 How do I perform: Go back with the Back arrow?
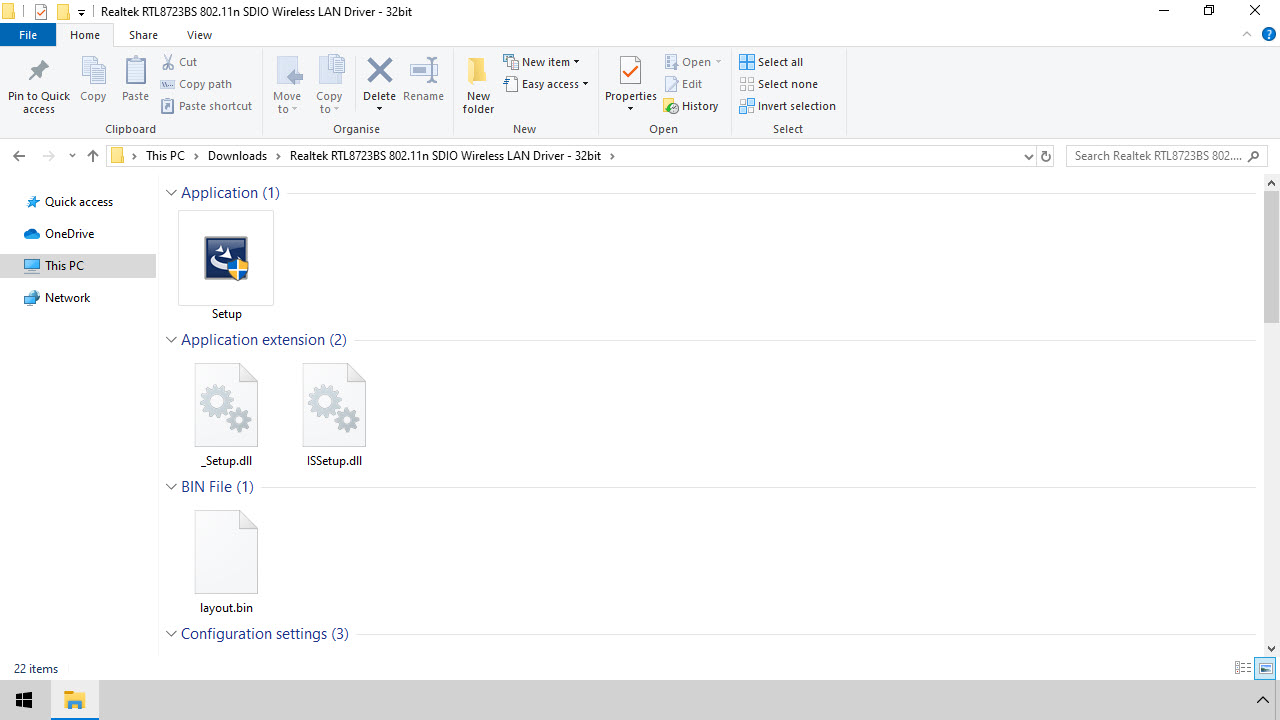(19, 156)
